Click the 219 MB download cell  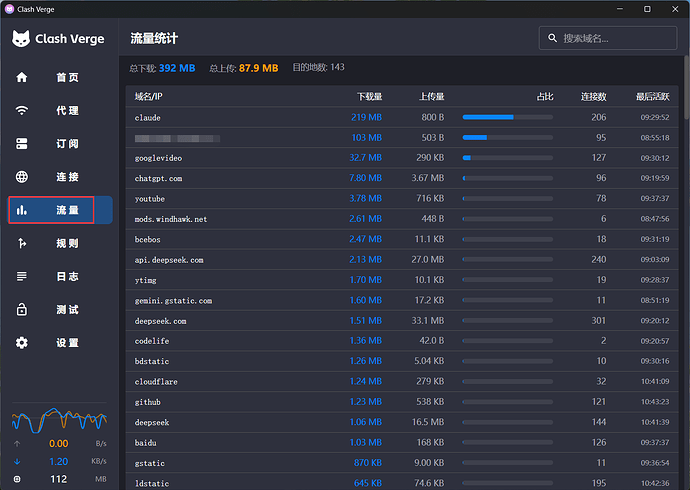coord(366,117)
